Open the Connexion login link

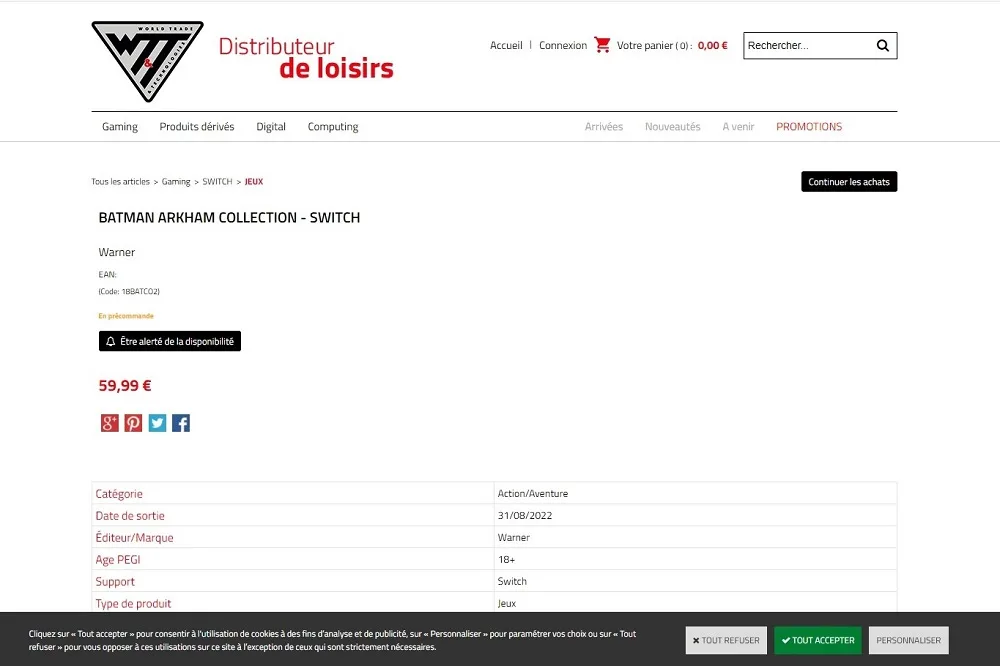(x=563, y=45)
